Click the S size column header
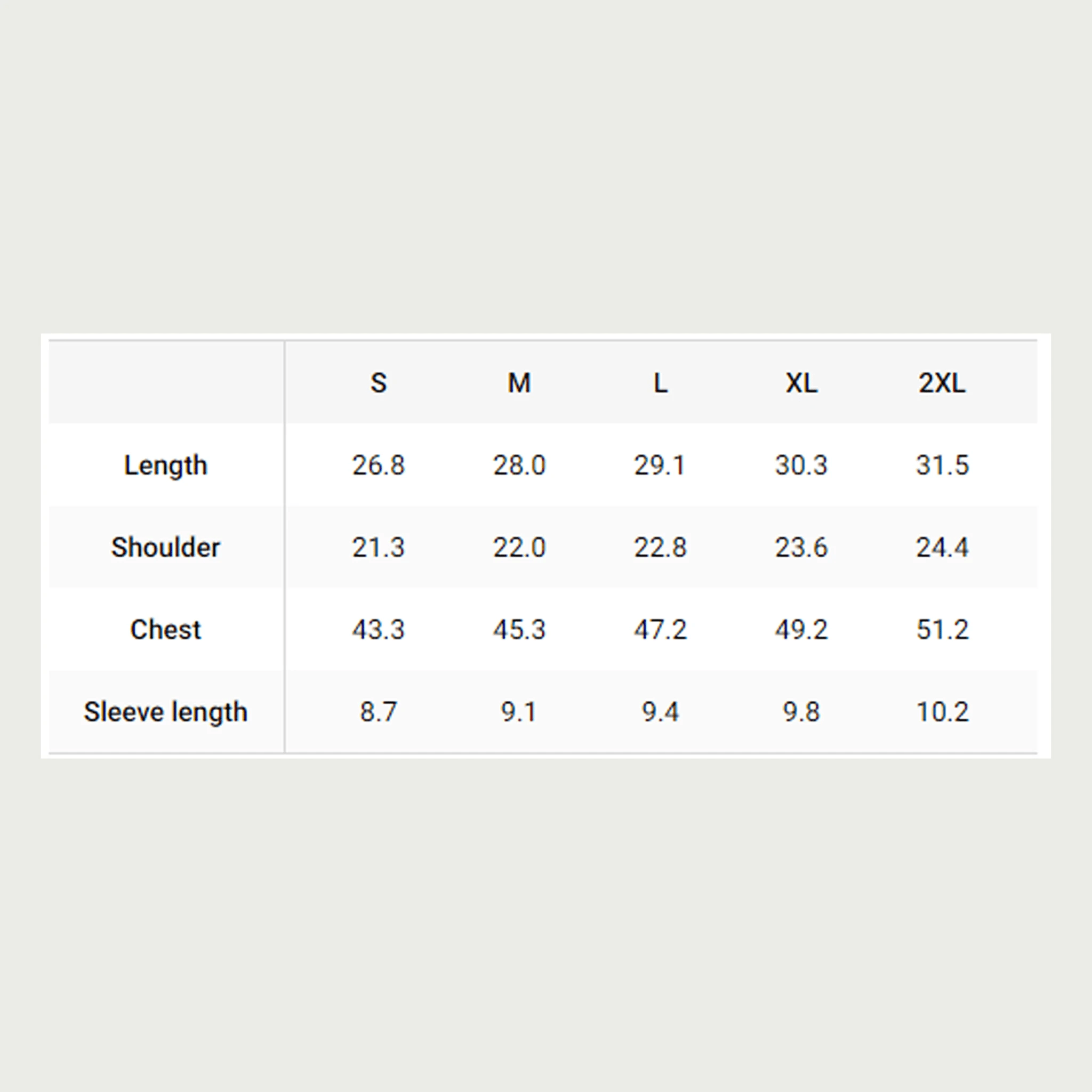 [x=378, y=383]
